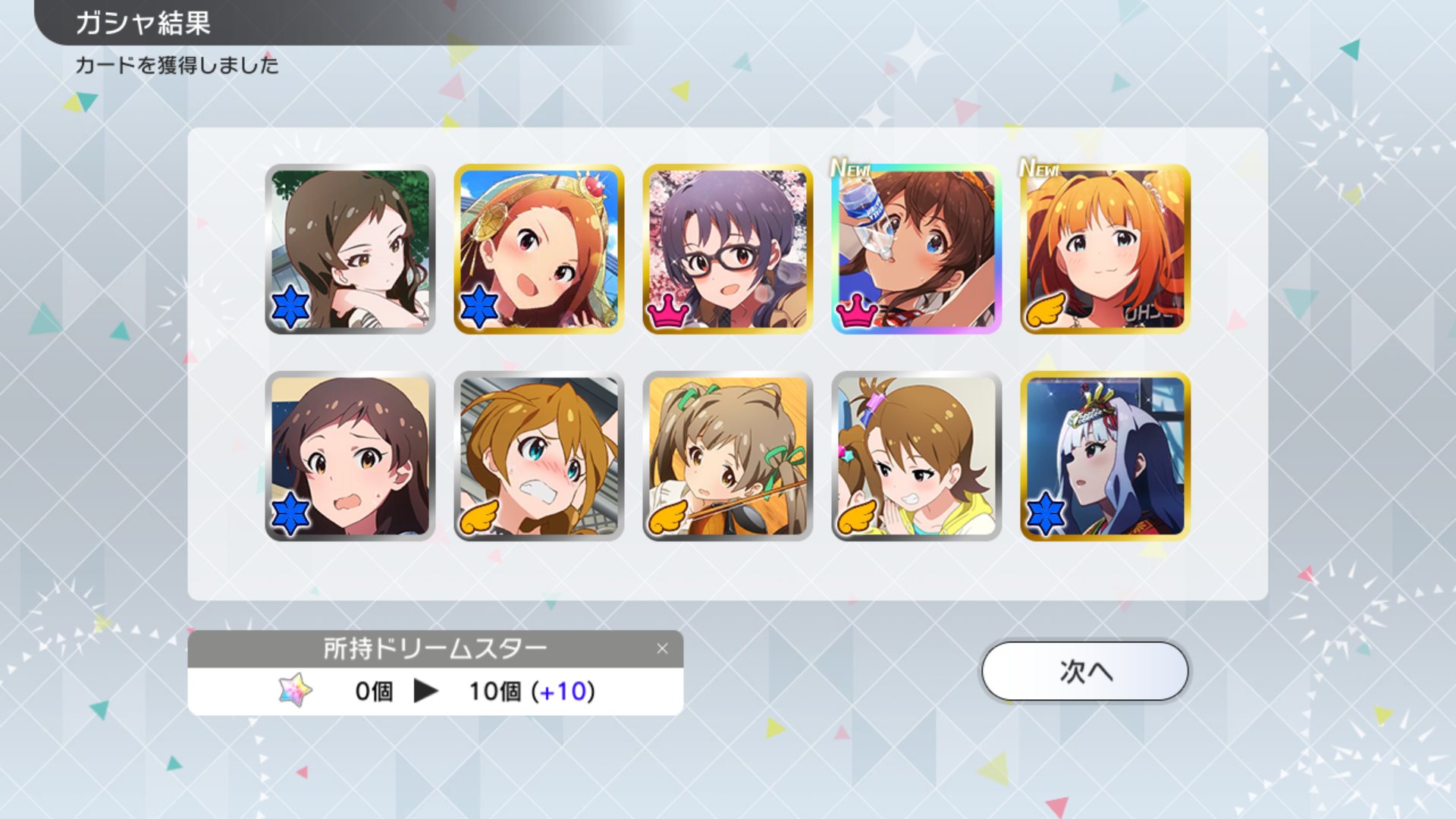Image resolution: width=1456 pixels, height=819 pixels.
Task: Click the rainbow Dream Star icon
Action: tap(295, 690)
